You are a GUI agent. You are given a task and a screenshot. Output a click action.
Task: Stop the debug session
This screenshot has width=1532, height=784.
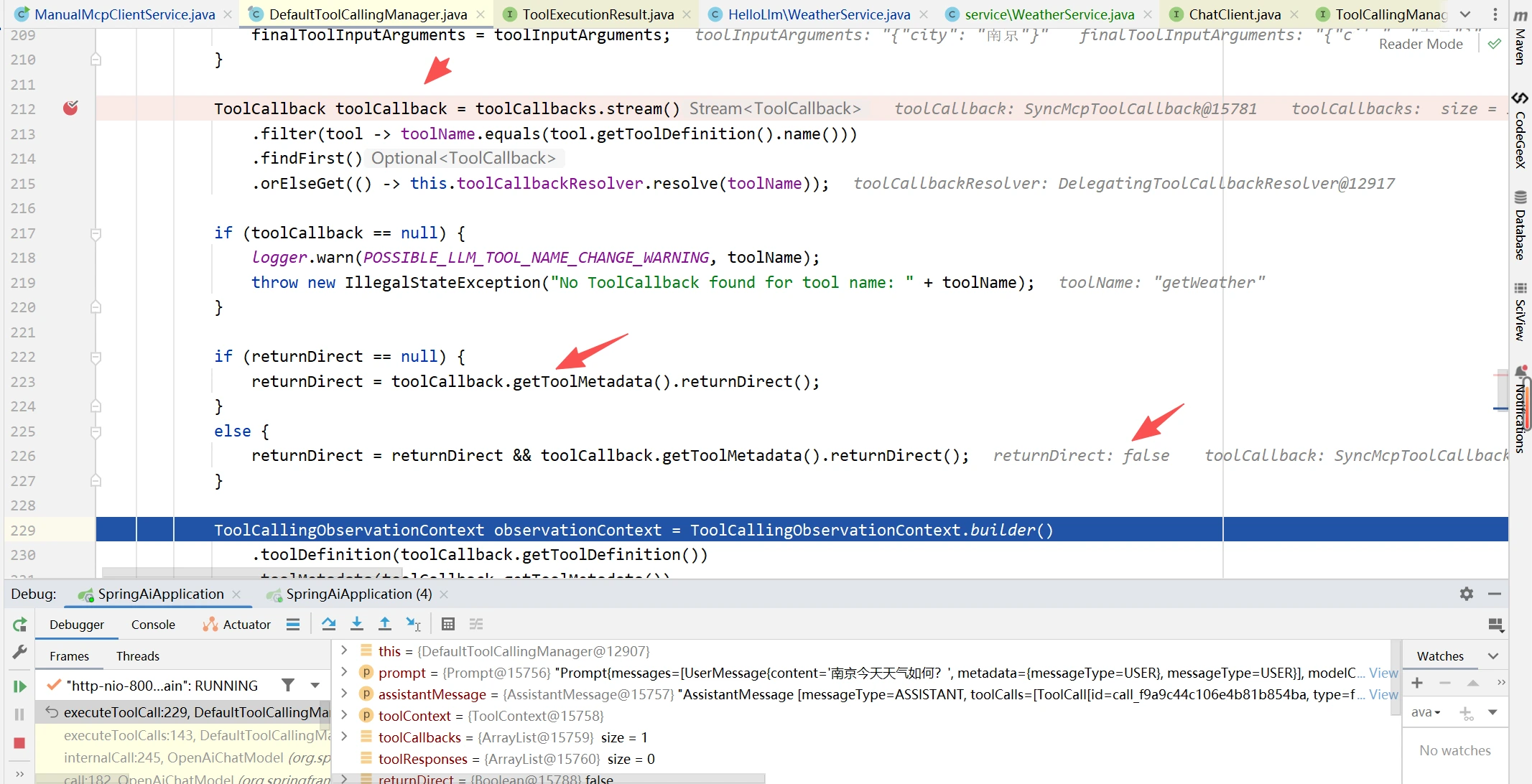(19, 743)
